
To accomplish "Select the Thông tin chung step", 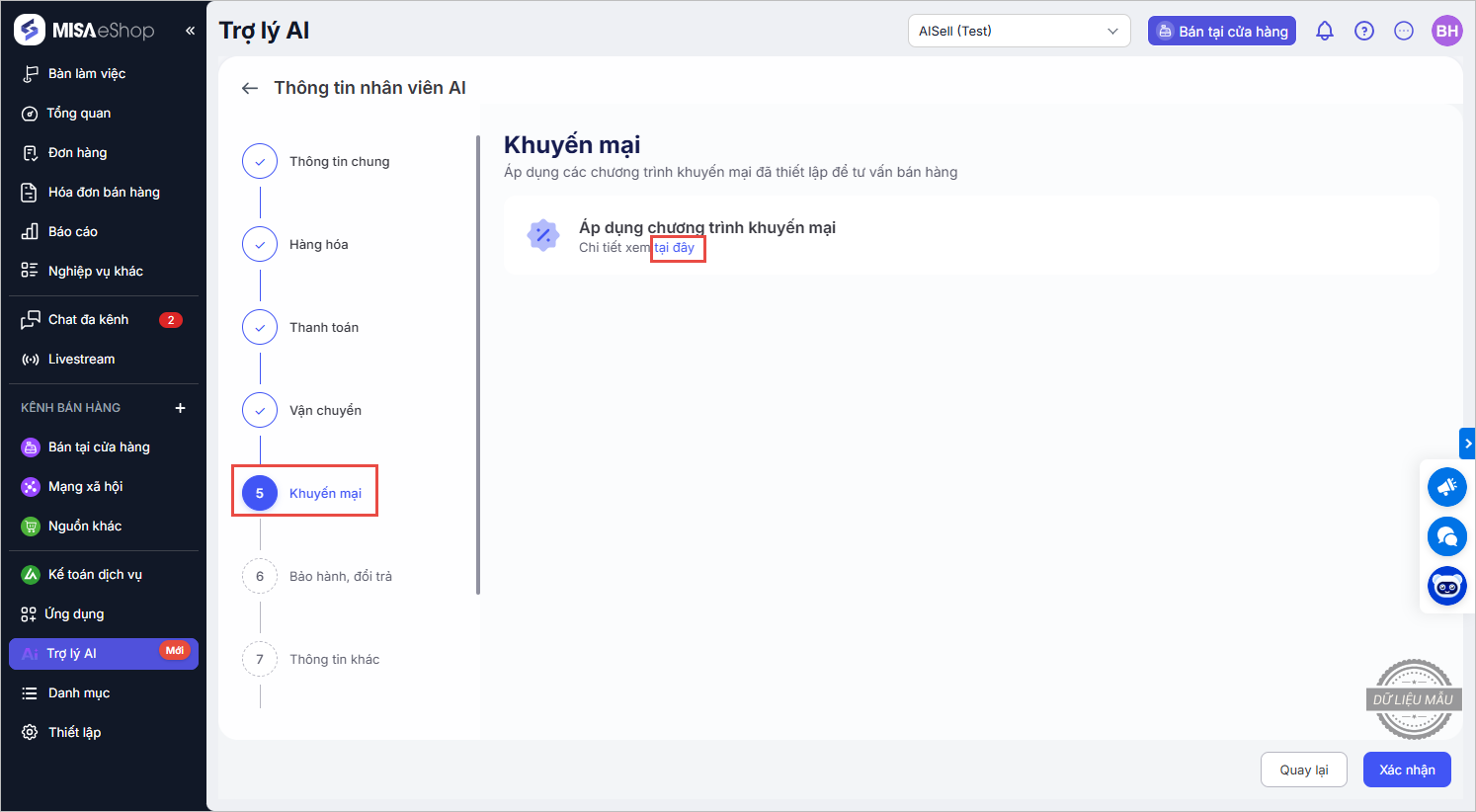I will click(339, 161).
